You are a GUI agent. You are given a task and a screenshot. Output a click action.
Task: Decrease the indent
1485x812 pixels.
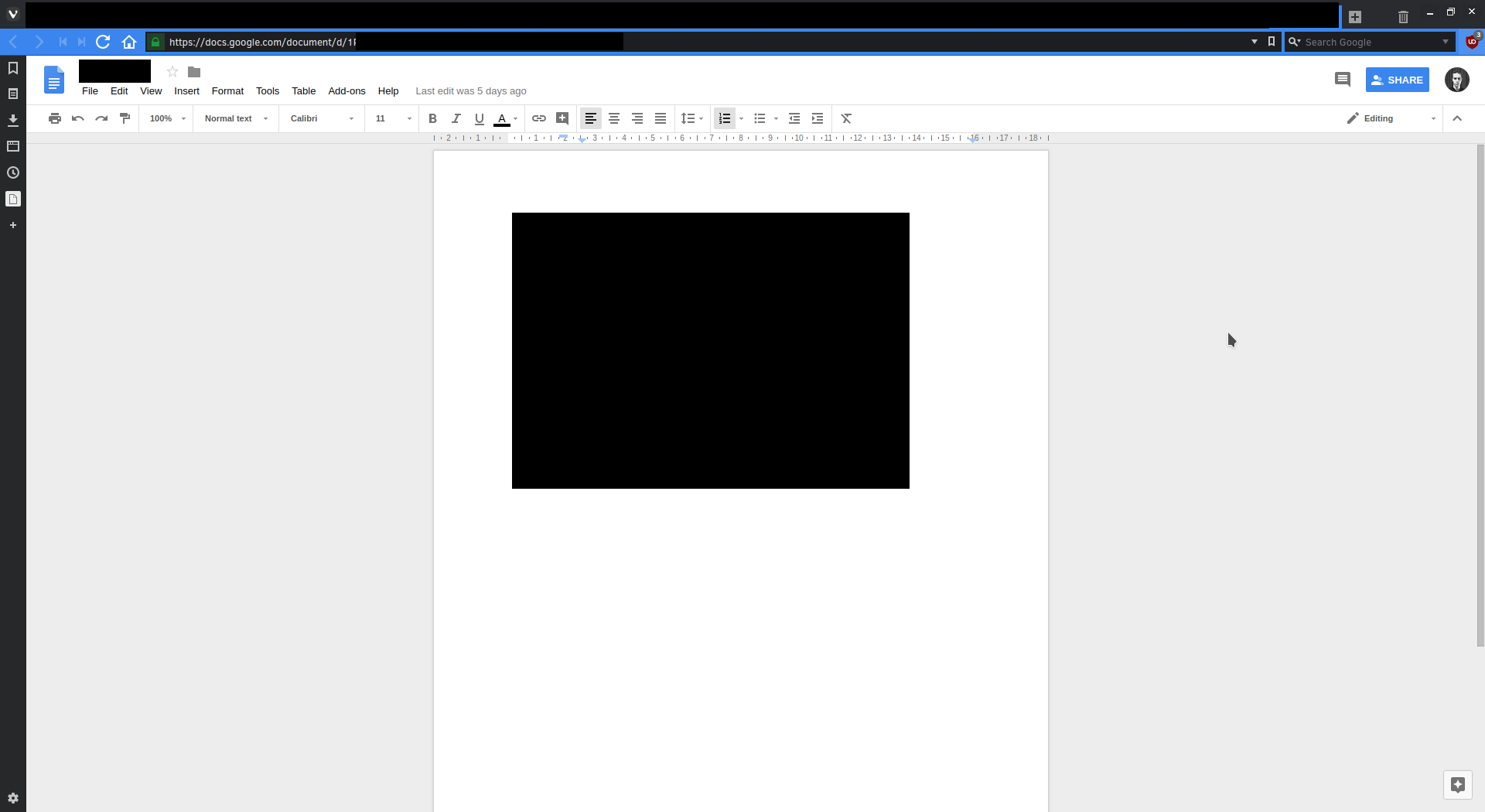pyautogui.click(x=794, y=118)
